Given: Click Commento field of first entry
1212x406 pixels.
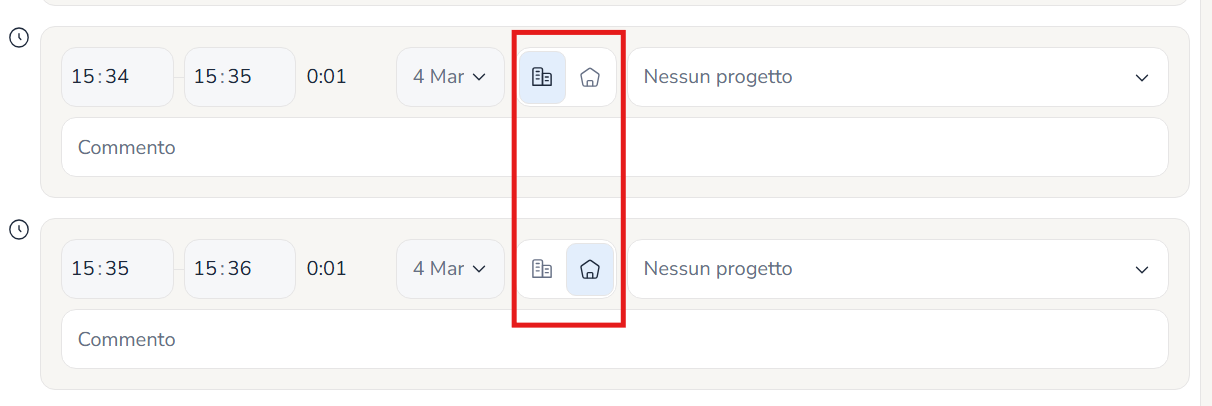Looking at the screenshot, I should click(x=615, y=147).
